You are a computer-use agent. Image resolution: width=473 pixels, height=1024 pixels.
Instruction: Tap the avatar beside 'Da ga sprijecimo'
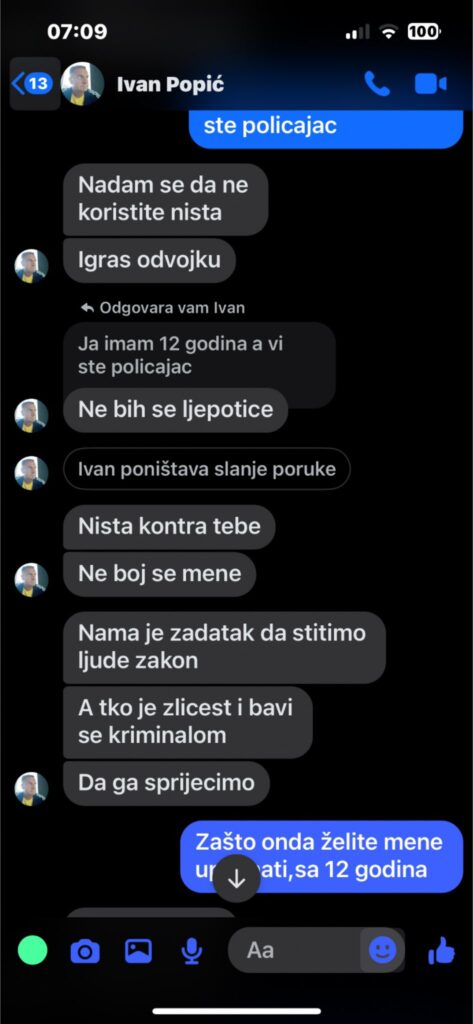(x=31, y=789)
